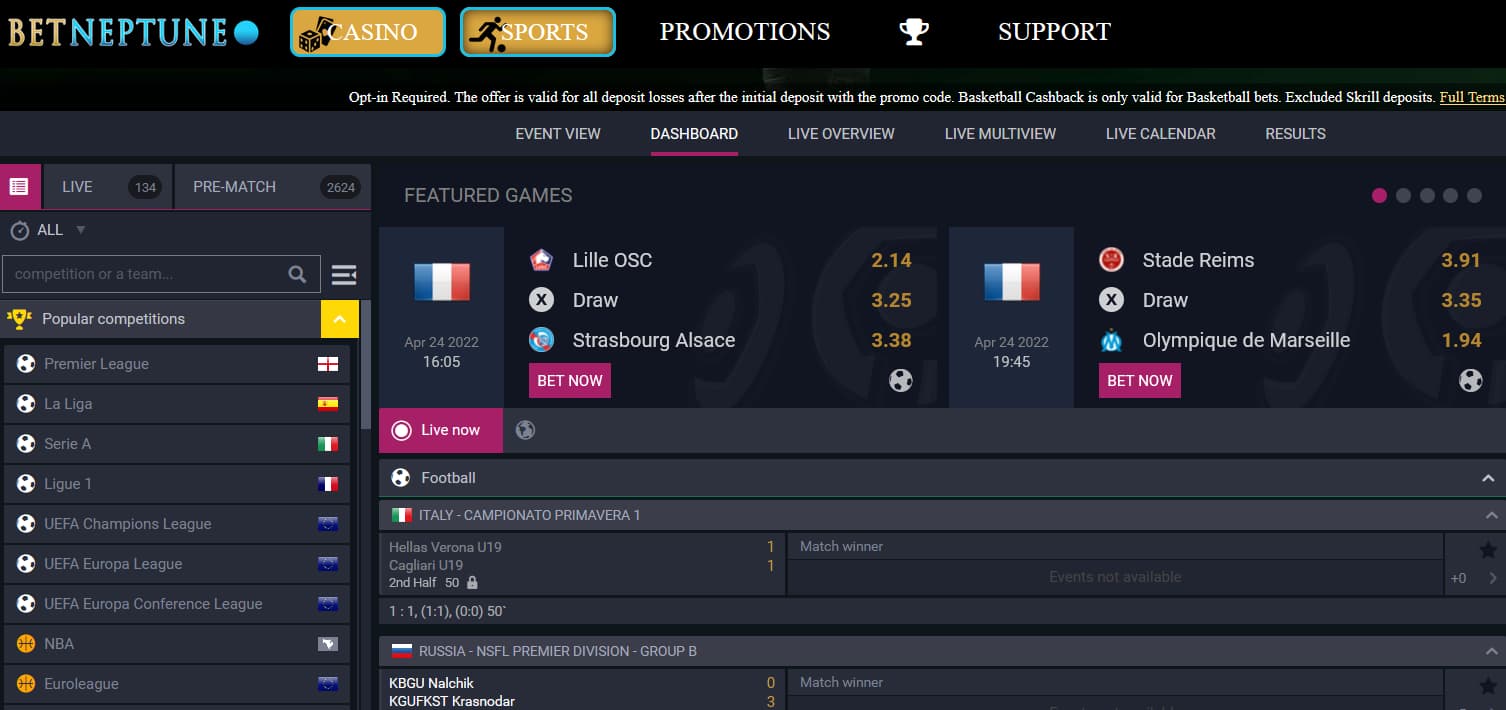
Task: Click the Football section ball icon
Action: coord(401,478)
